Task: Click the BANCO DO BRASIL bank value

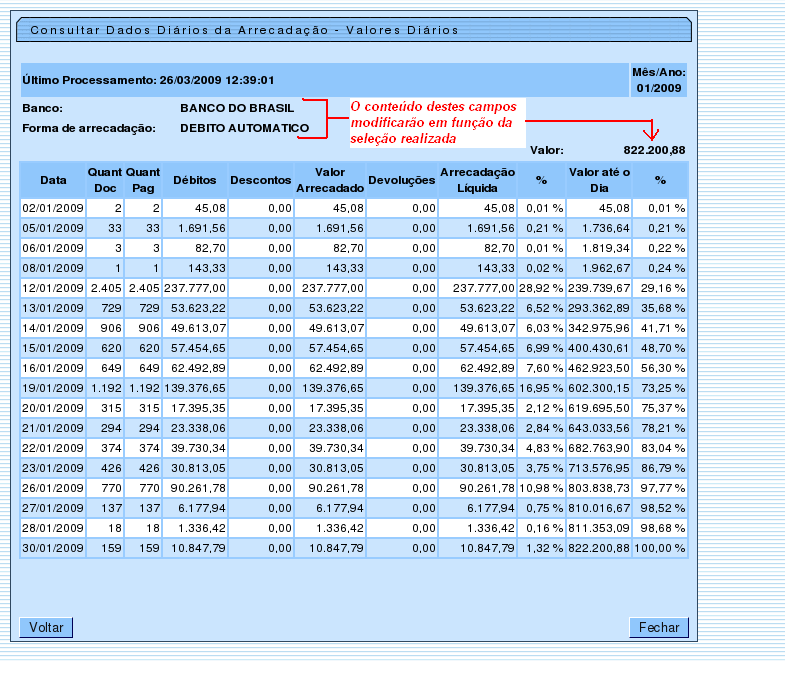Action: [x=237, y=107]
